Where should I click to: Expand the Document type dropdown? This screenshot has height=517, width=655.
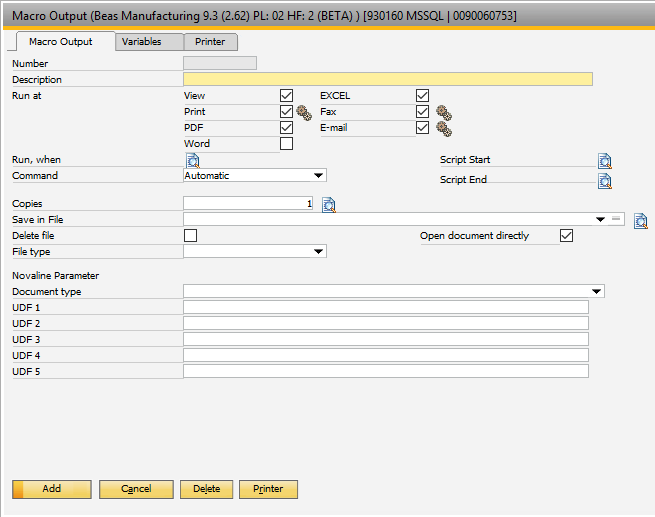click(597, 292)
